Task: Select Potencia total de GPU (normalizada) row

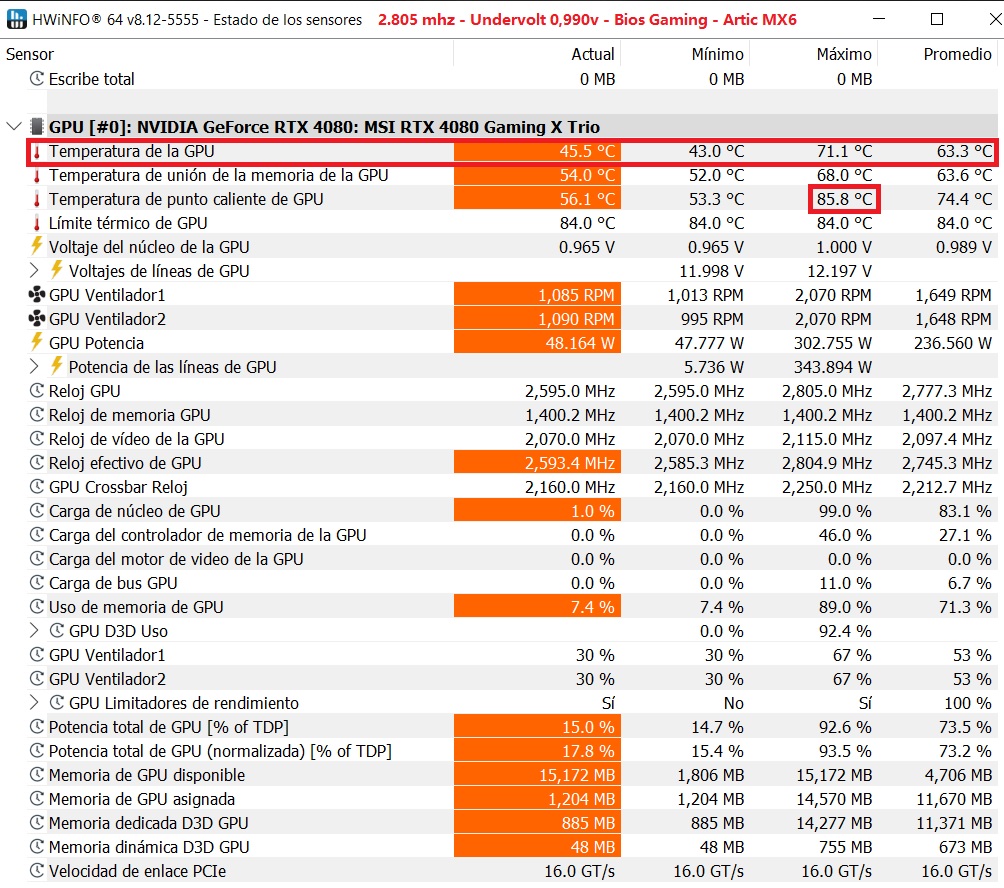Action: (512, 751)
